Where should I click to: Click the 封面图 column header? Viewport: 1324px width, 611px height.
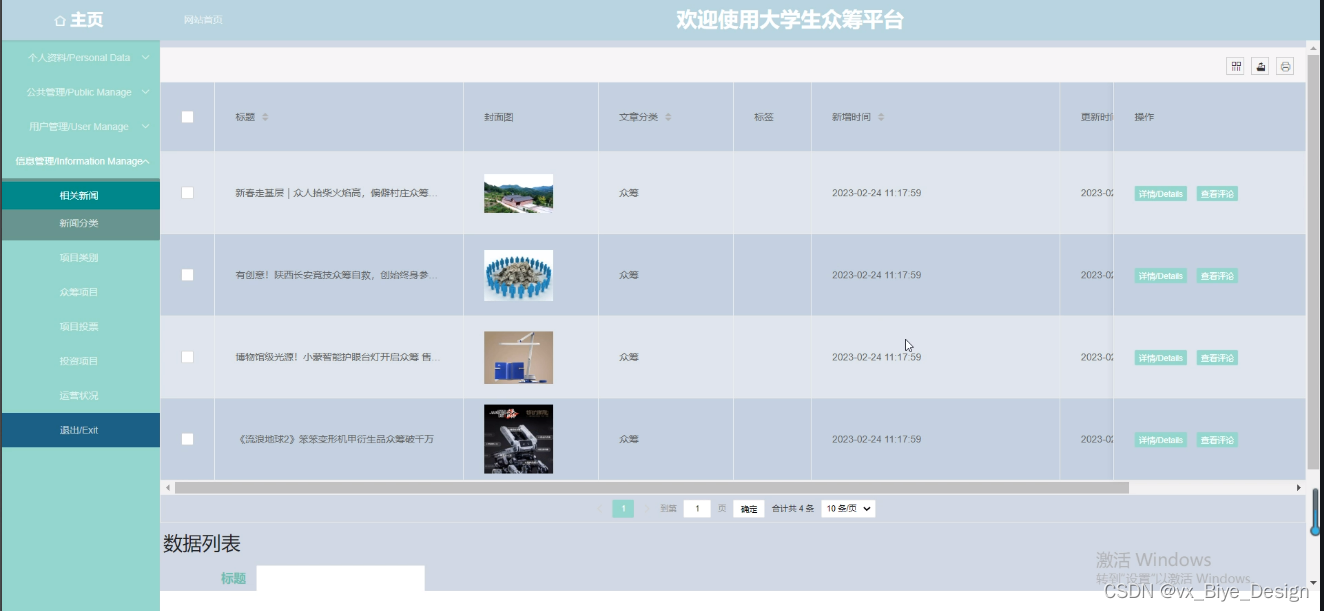pyautogui.click(x=498, y=117)
